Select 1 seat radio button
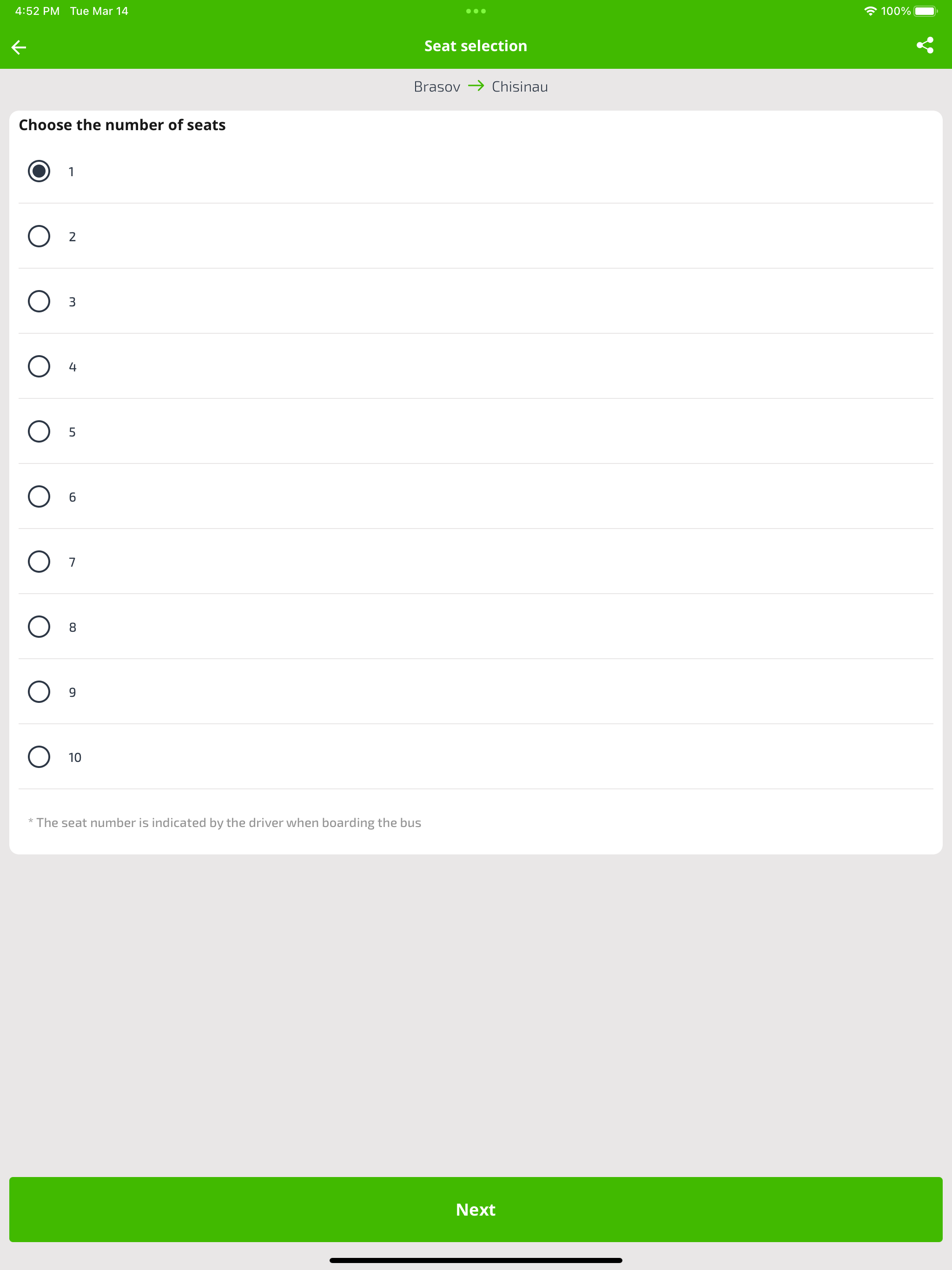Viewport: 952px width, 1270px height. 39,171
